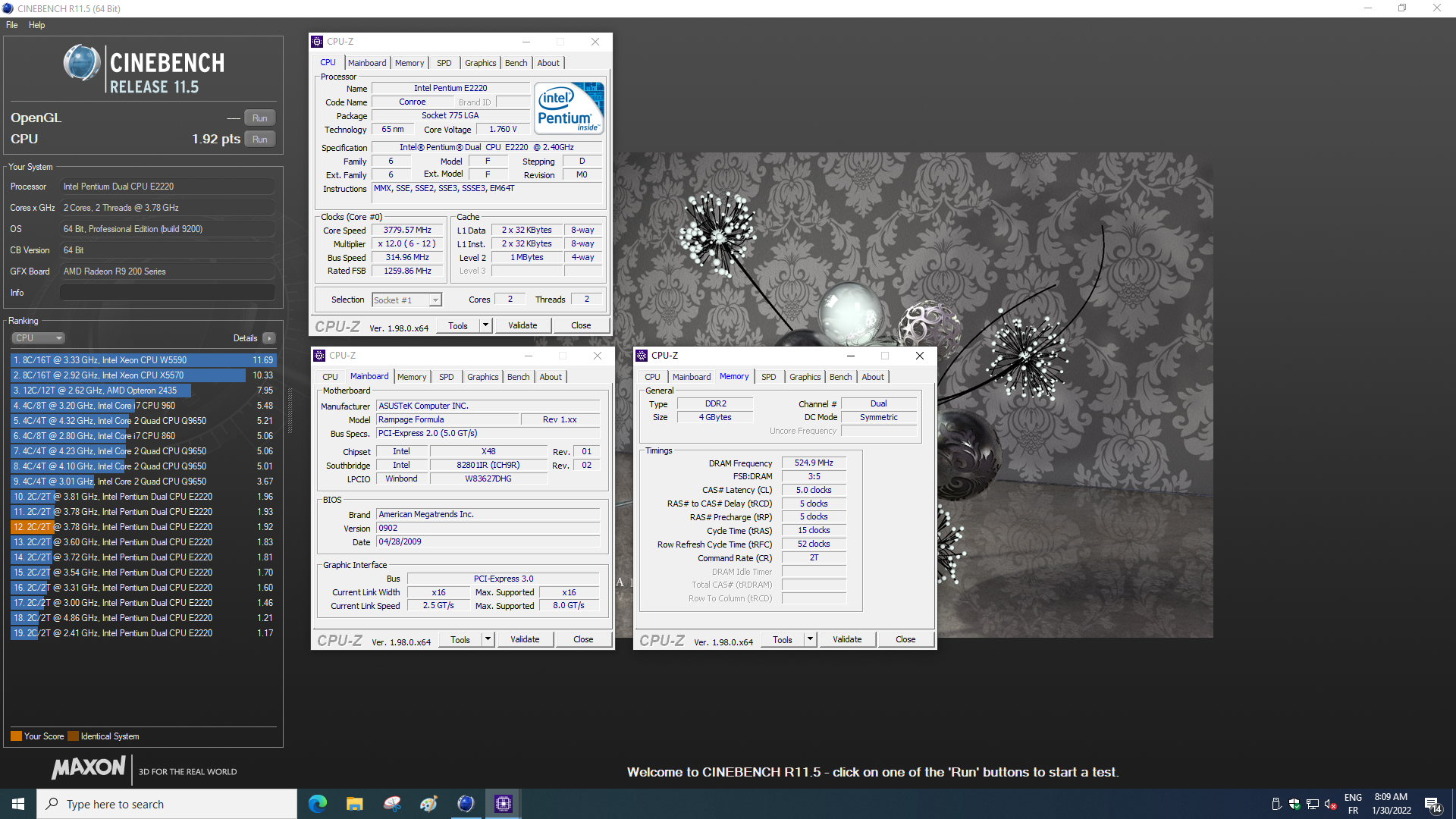The height and width of the screenshot is (819, 1456).
Task: Open SPD tab in CPU-Z Mainboard window
Action: click(x=446, y=377)
